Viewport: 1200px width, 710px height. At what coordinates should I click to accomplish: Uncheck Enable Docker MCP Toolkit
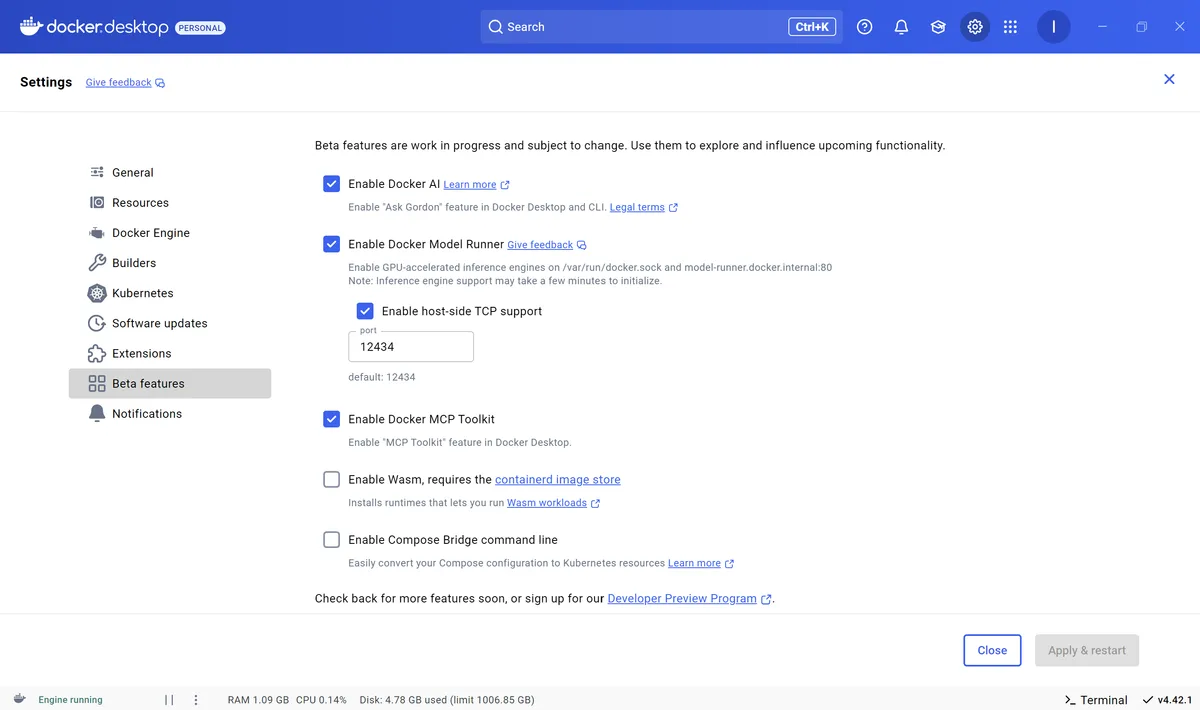(332, 419)
